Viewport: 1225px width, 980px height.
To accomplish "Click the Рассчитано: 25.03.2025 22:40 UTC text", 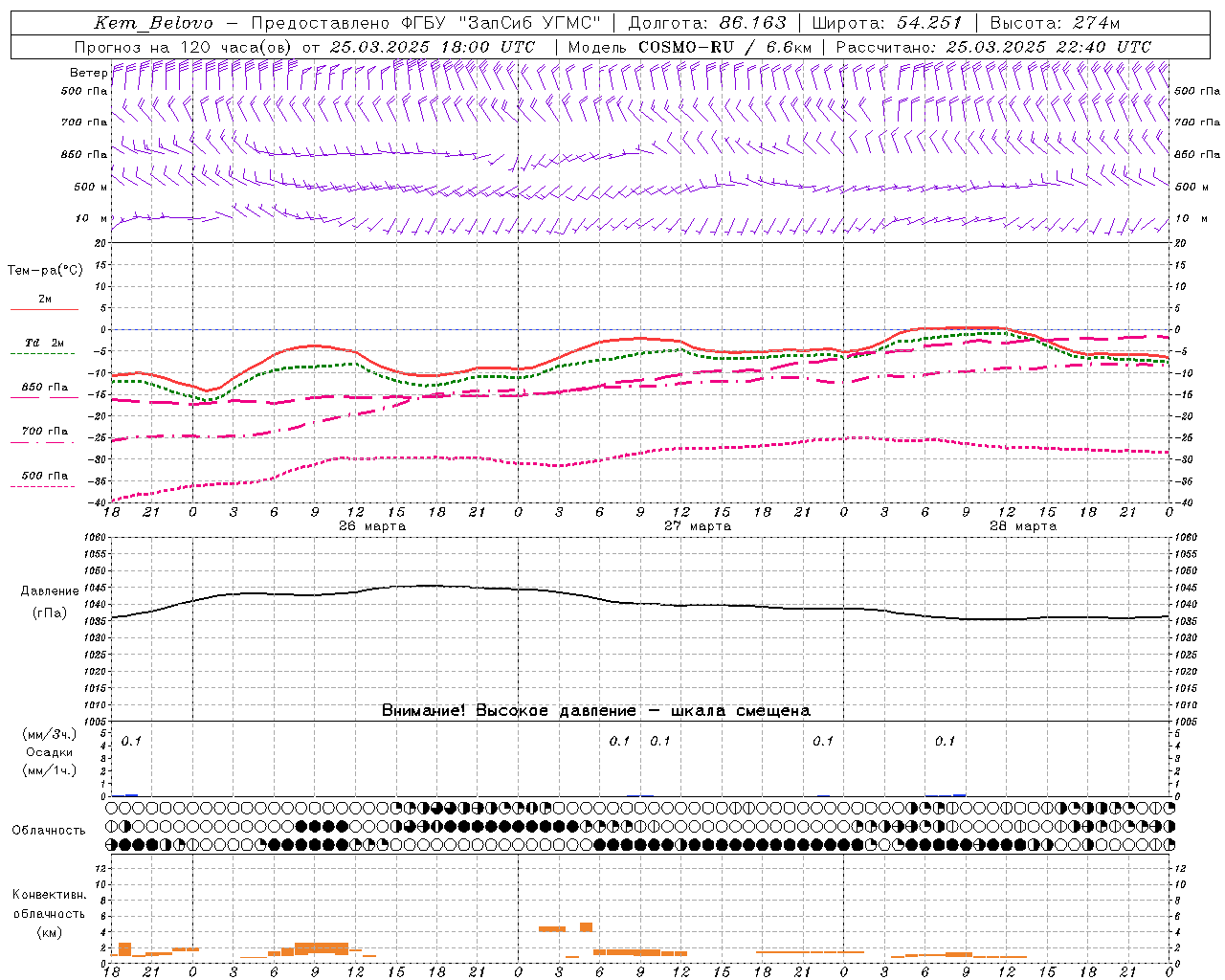I will point(993,47).
